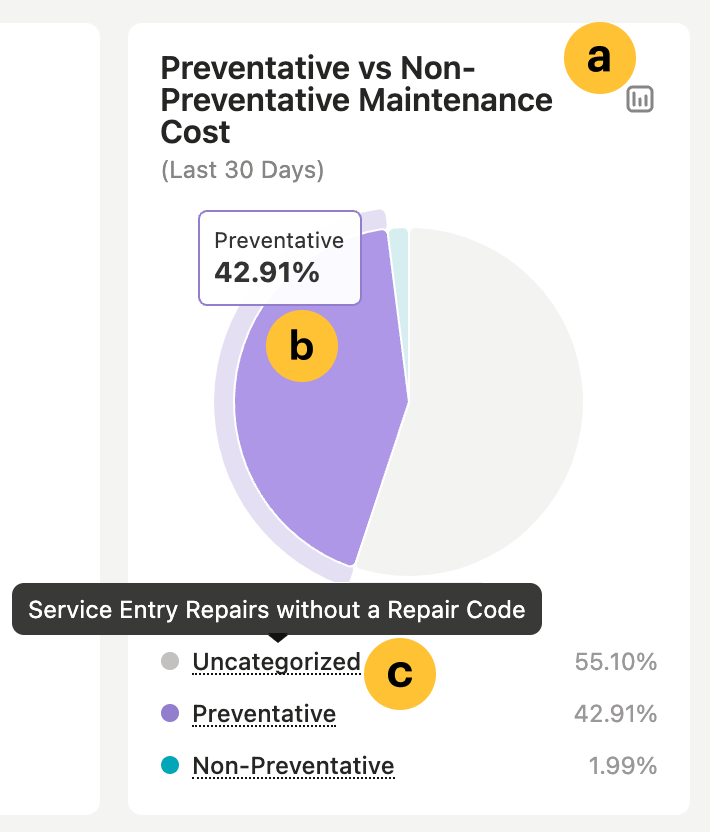Screen dimensions: 710x832
Task: Open the Uncategorized legend link
Action: pyautogui.click(x=277, y=661)
